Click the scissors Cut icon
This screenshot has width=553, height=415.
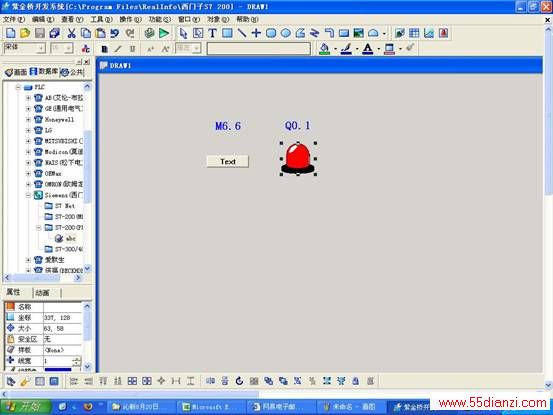[x=72, y=33]
